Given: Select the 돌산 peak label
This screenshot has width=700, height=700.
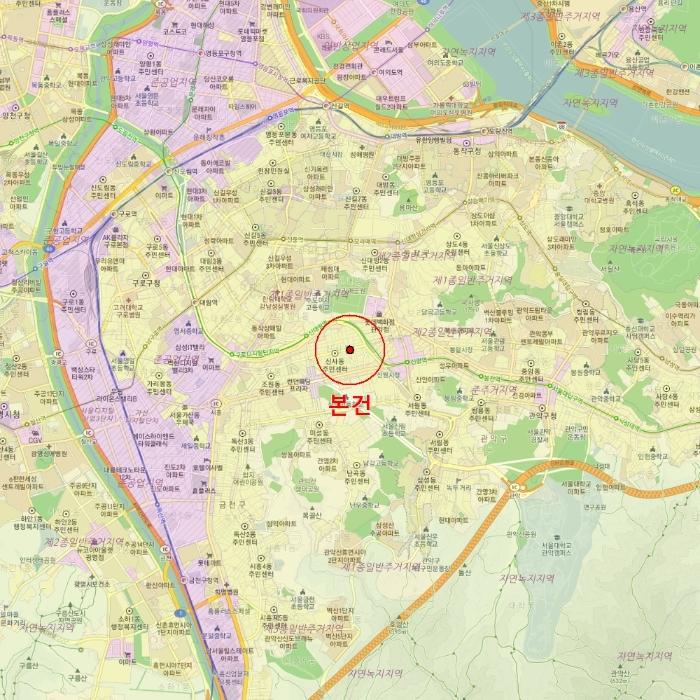Looking at the screenshot, I should click(464, 572).
